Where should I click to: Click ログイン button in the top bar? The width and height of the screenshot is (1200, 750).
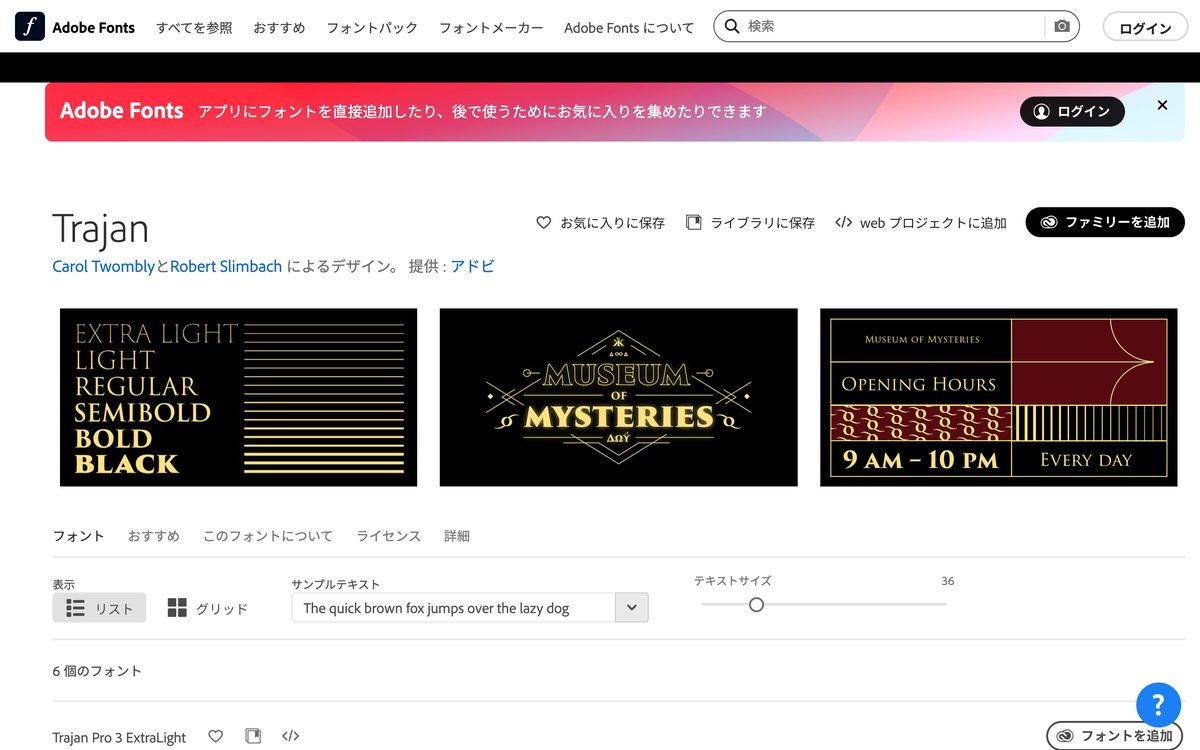(x=1145, y=28)
